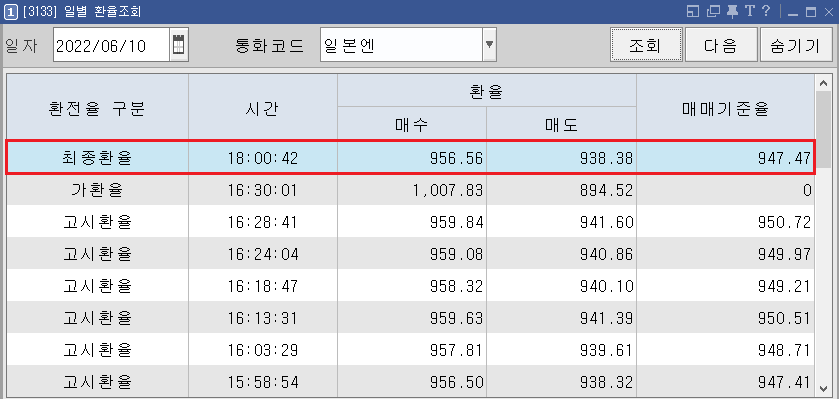
Task: Click the scrollbar down arrow
Action: [823, 388]
